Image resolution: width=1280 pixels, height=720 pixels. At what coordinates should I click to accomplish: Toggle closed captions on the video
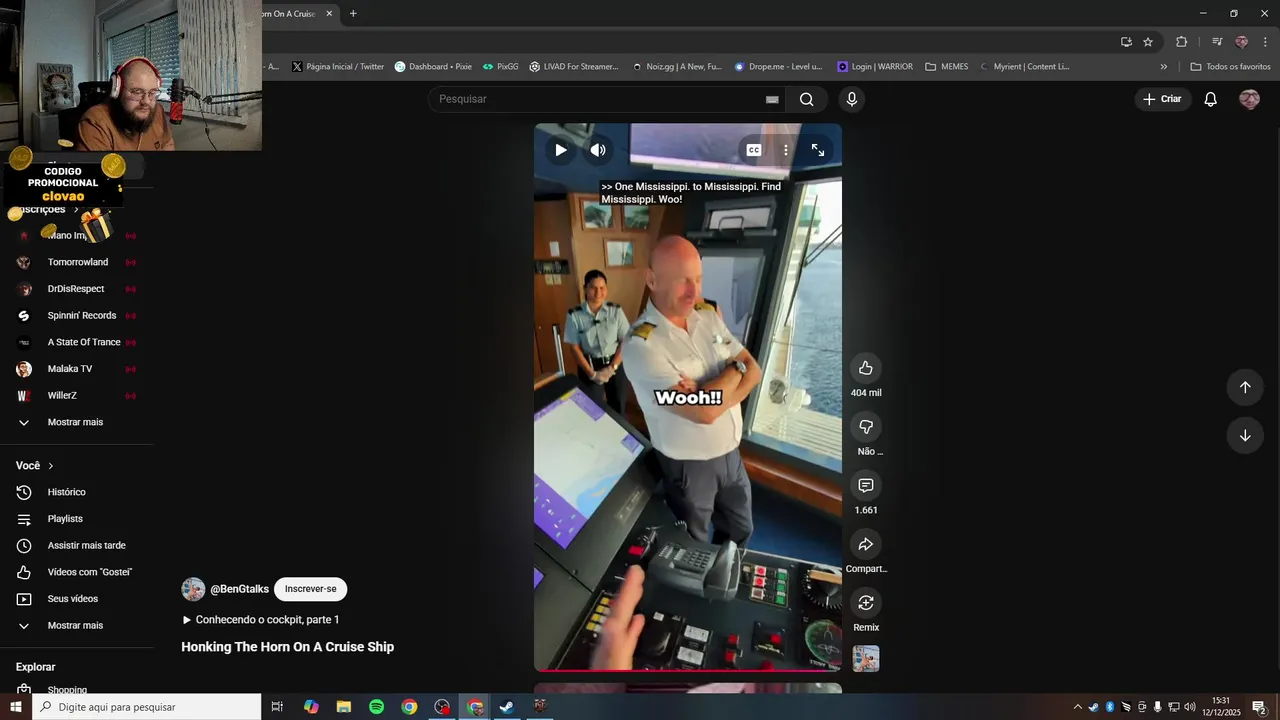tap(754, 150)
